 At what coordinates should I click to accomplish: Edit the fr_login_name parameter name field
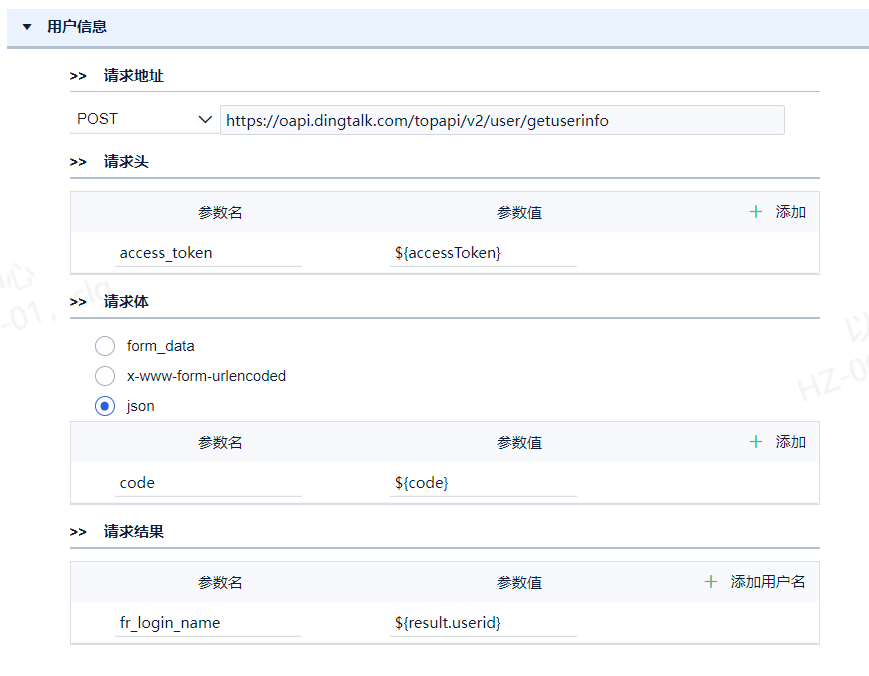pyautogui.click(x=208, y=623)
